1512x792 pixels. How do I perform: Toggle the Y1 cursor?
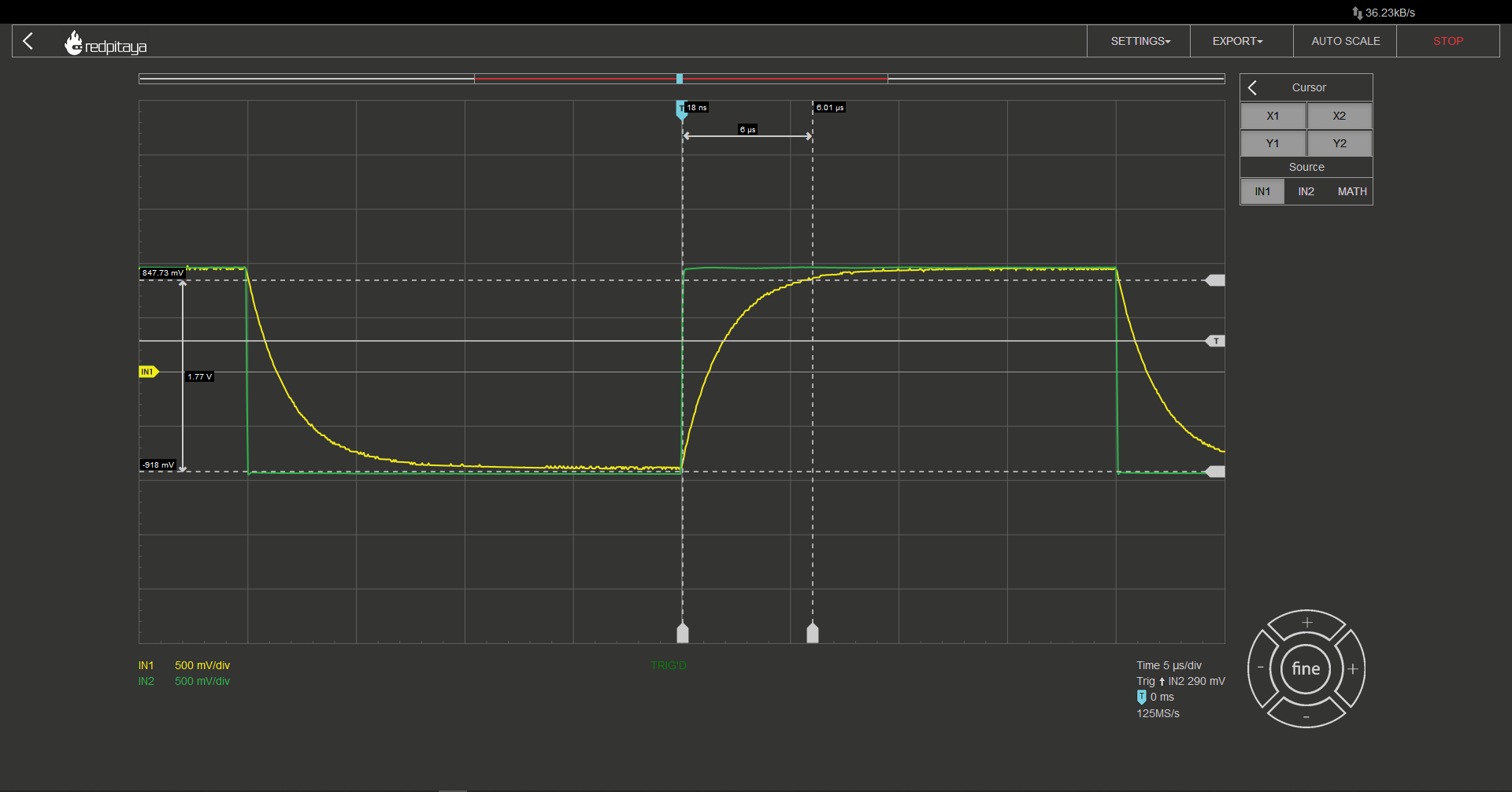tap(1273, 143)
